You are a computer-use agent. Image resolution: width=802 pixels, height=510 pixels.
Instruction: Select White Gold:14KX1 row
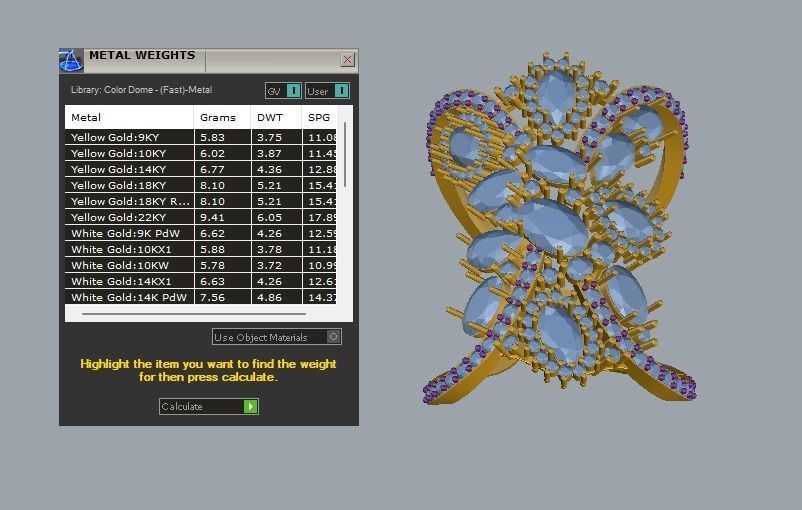click(200, 281)
